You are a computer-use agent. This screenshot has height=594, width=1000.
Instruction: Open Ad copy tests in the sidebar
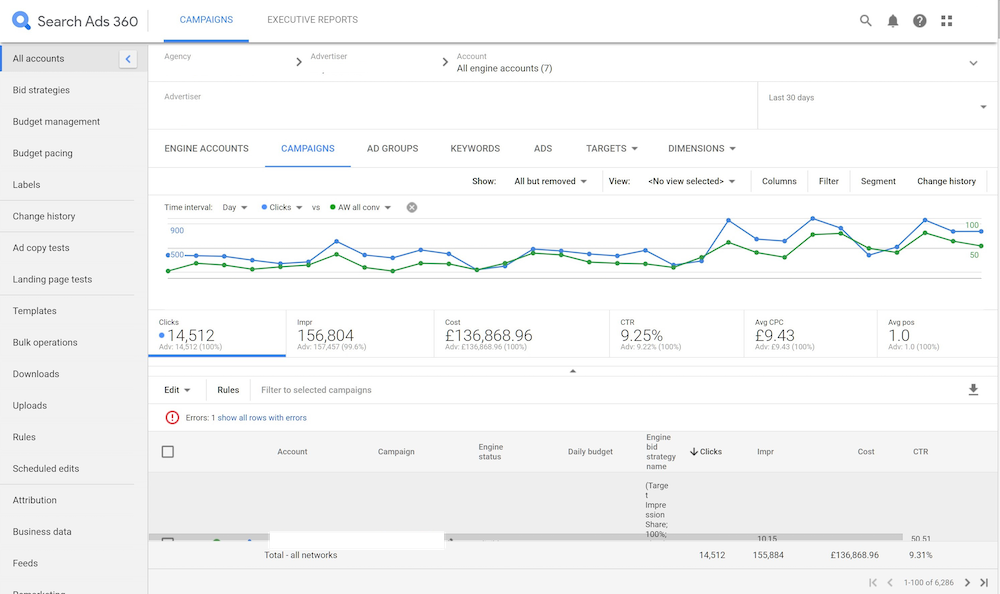(x=41, y=248)
